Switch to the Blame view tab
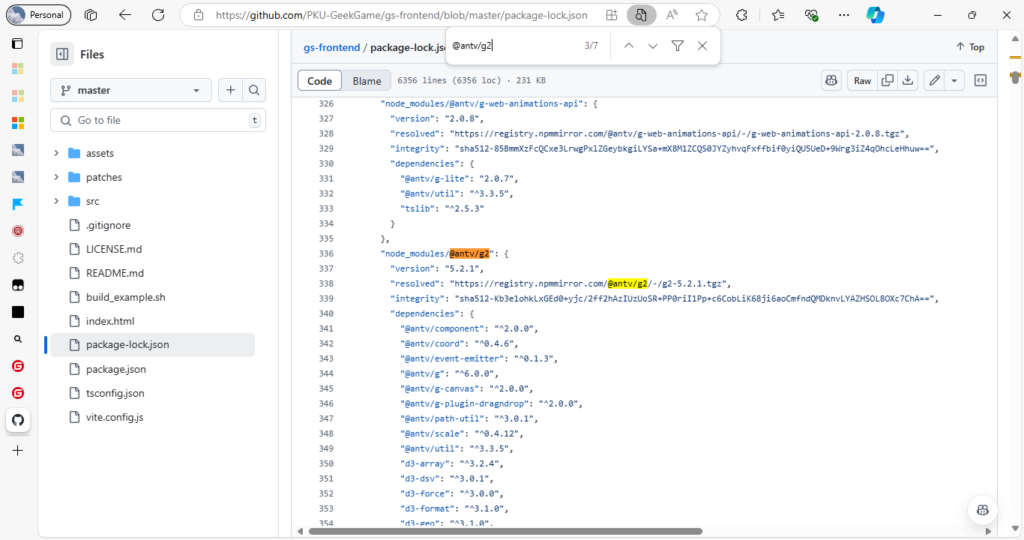1024x540 pixels. pos(366,80)
